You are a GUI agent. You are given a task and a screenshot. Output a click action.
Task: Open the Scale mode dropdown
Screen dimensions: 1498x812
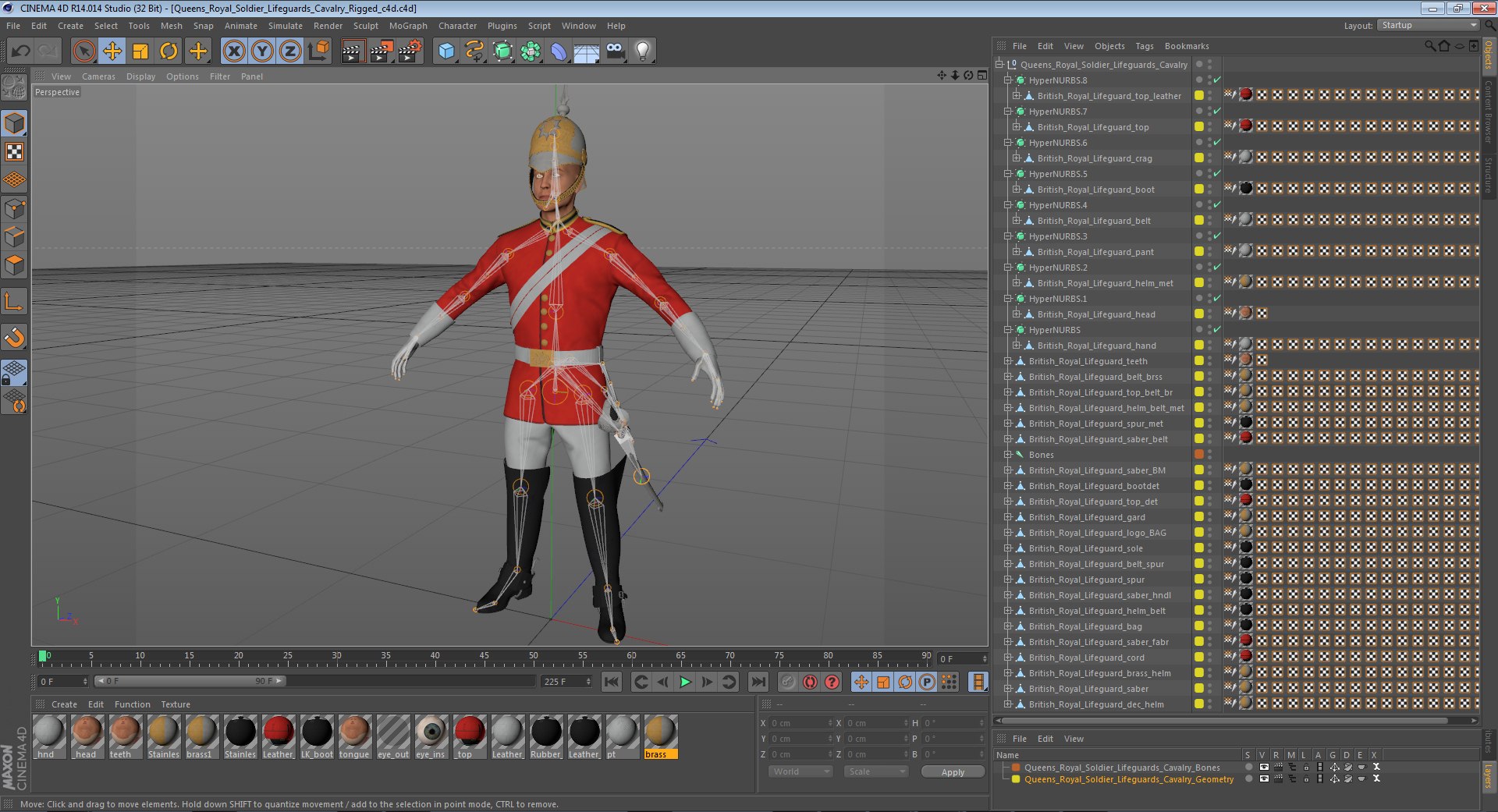pos(877,771)
